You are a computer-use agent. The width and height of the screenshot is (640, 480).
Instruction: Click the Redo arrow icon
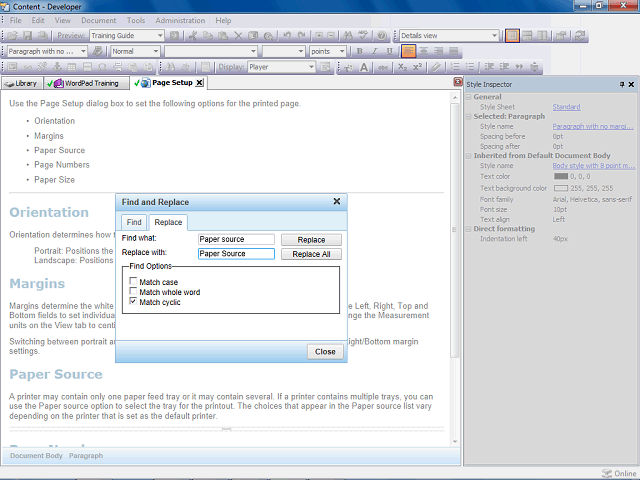tap(302, 36)
